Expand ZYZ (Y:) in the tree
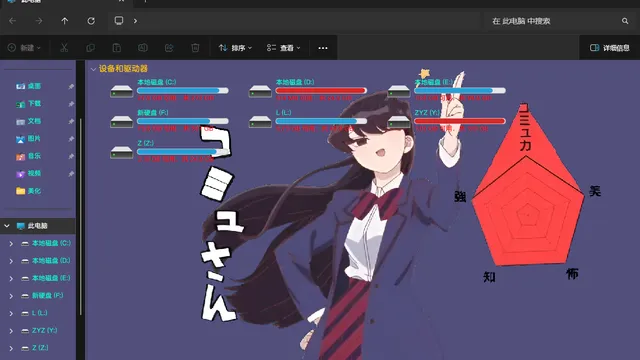 (x=11, y=331)
